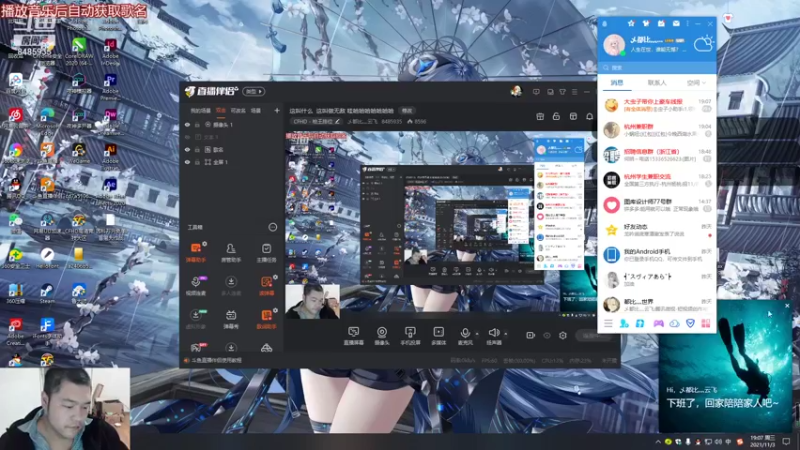Image resolution: width=800 pixels, height=450 pixels.
Task: Open the Steam desktop shortcut
Action: pyautogui.click(x=47, y=293)
